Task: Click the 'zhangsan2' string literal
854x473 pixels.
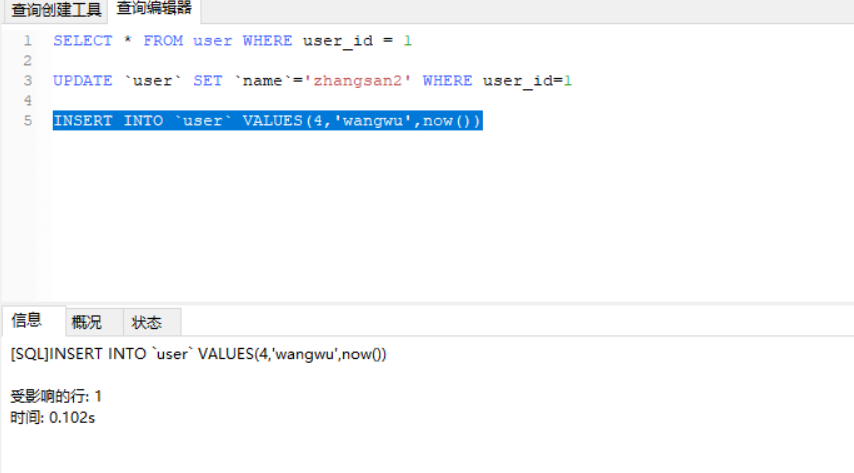Action: (357, 81)
